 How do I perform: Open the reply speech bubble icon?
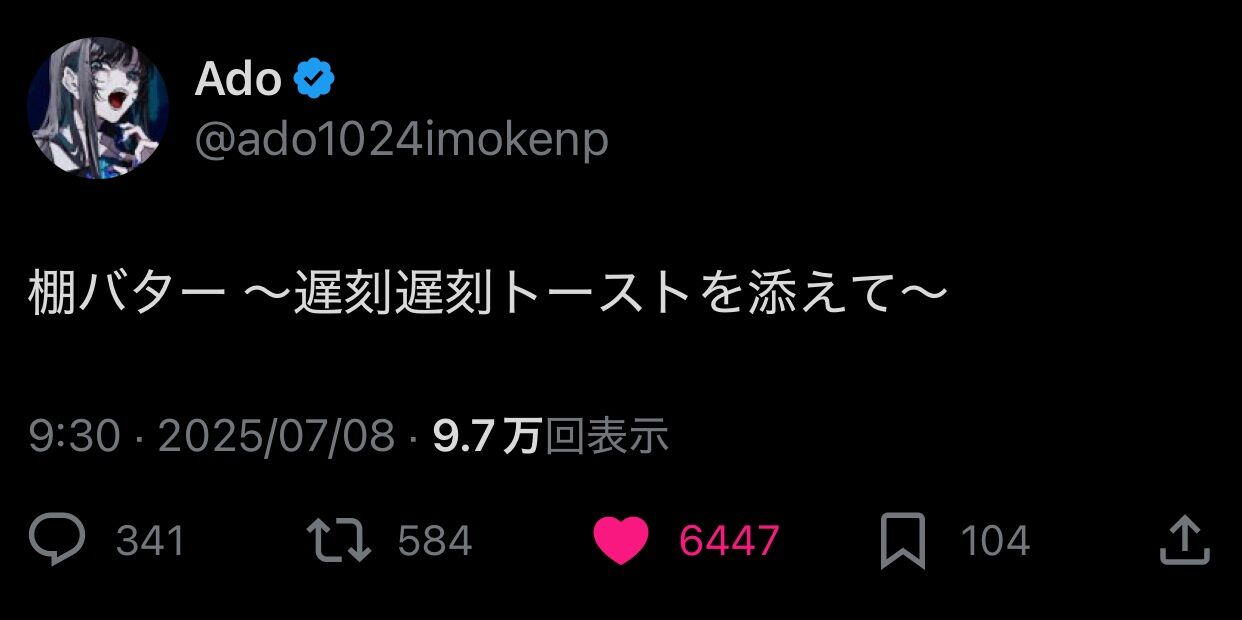coord(57,541)
